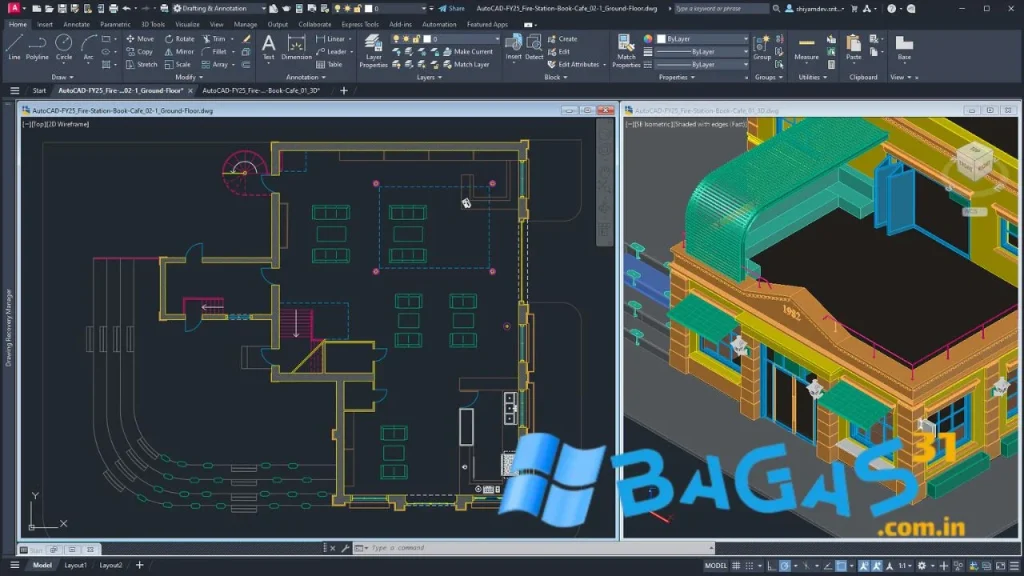
Task: Click the Erase tool icon
Action: (246, 39)
